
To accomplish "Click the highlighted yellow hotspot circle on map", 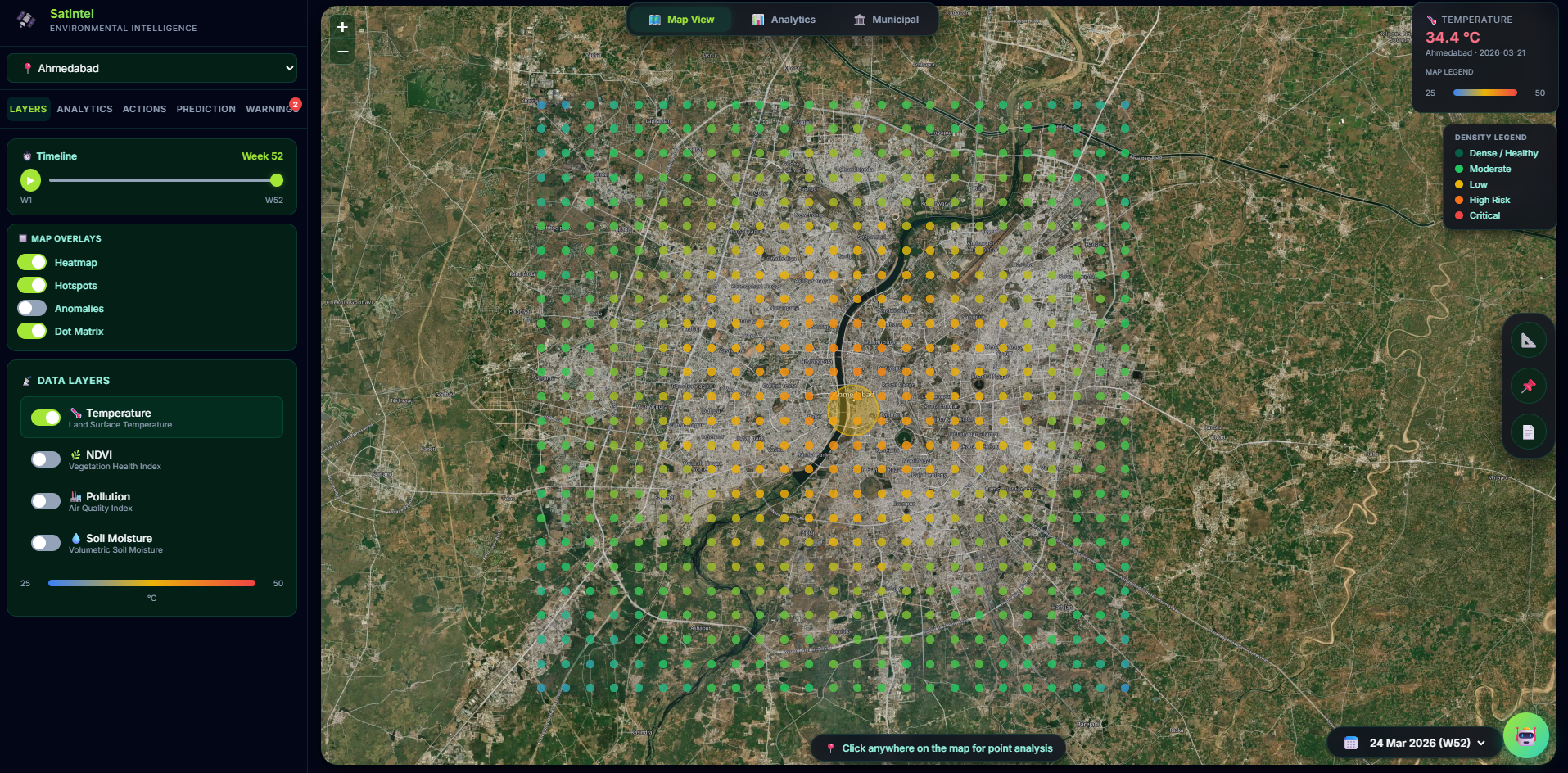I will [852, 410].
